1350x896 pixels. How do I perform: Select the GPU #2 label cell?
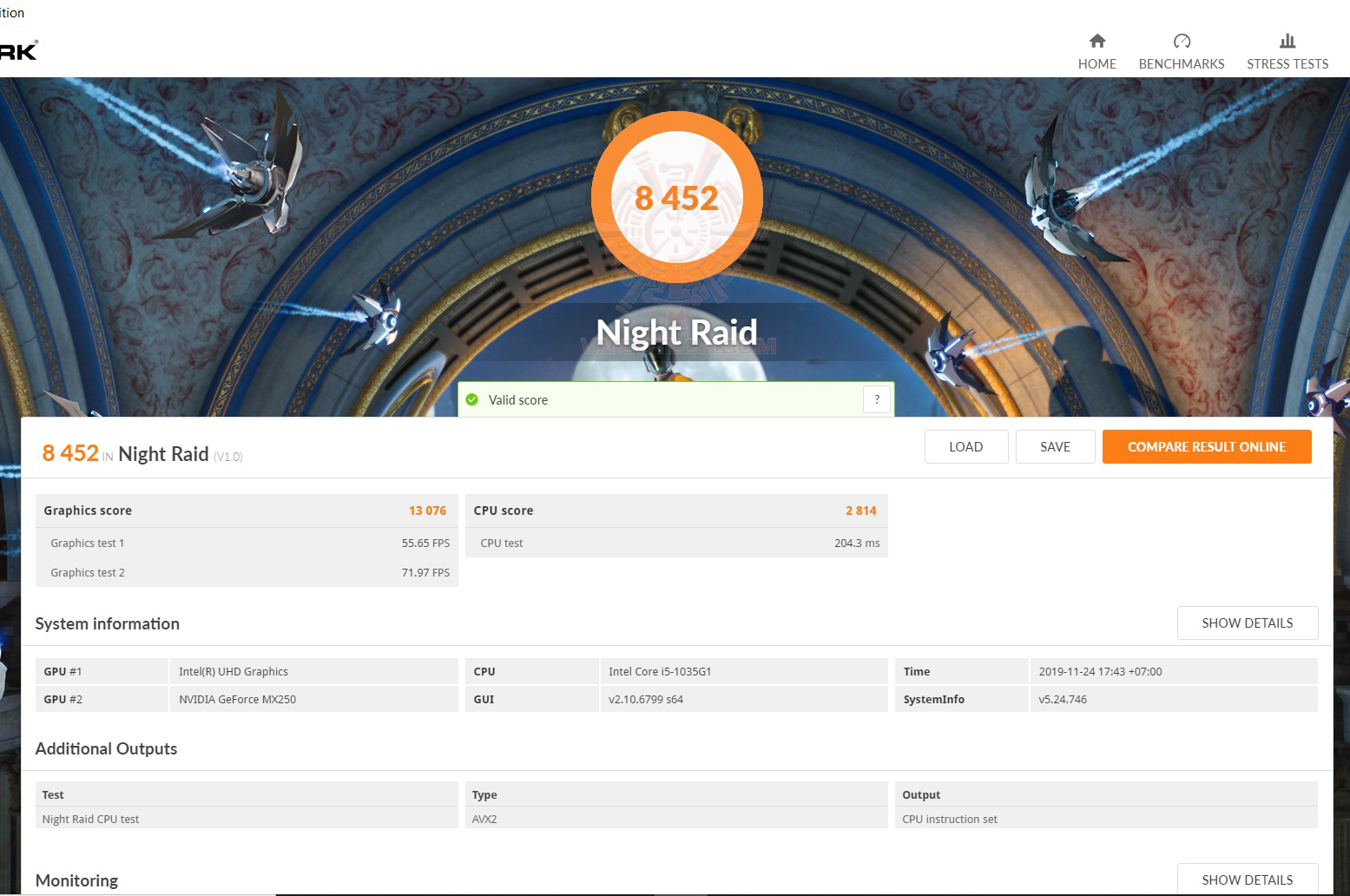tap(102, 699)
